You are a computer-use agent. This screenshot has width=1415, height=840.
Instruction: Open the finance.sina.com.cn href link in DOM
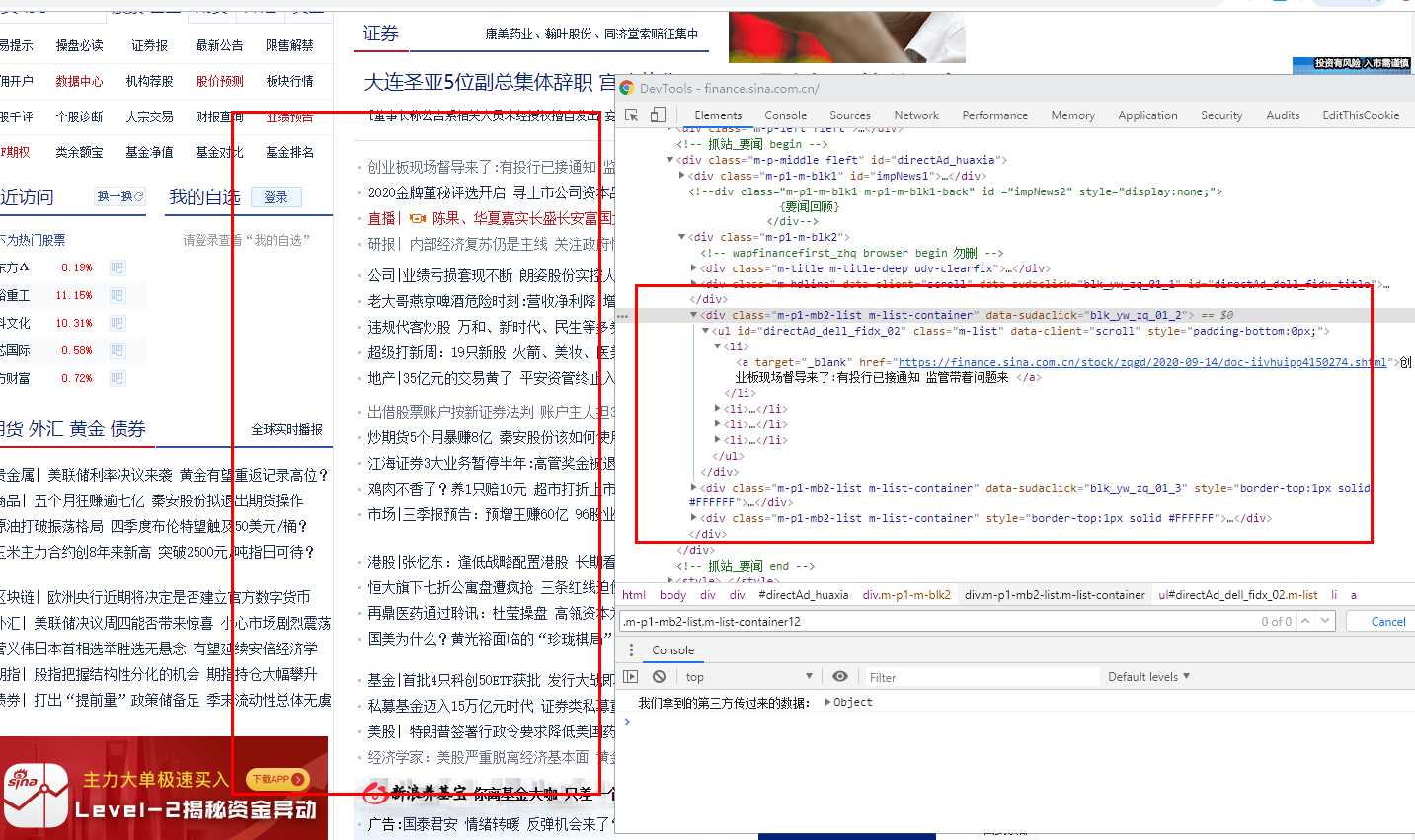[x=1141, y=362]
